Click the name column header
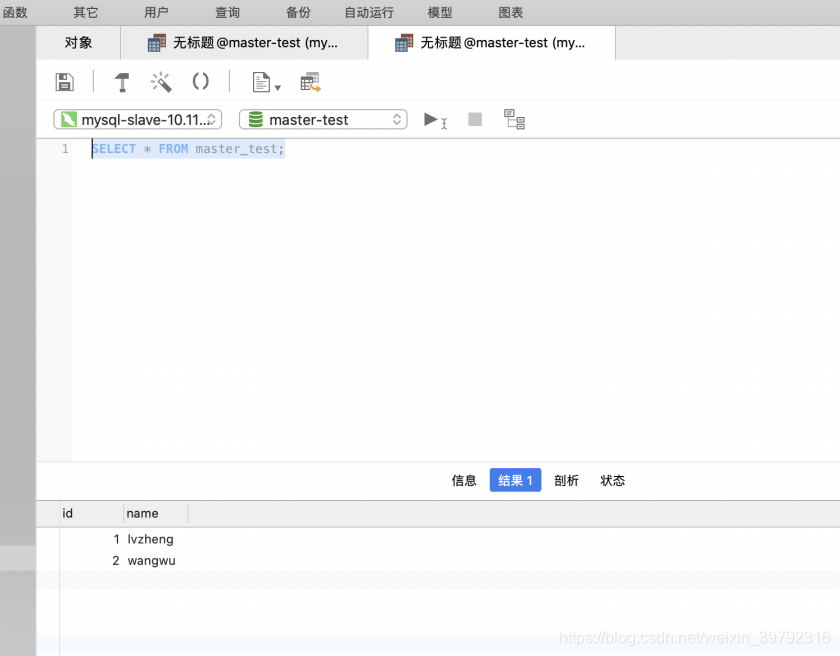The image size is (840, 656). (x=155, y=513)
